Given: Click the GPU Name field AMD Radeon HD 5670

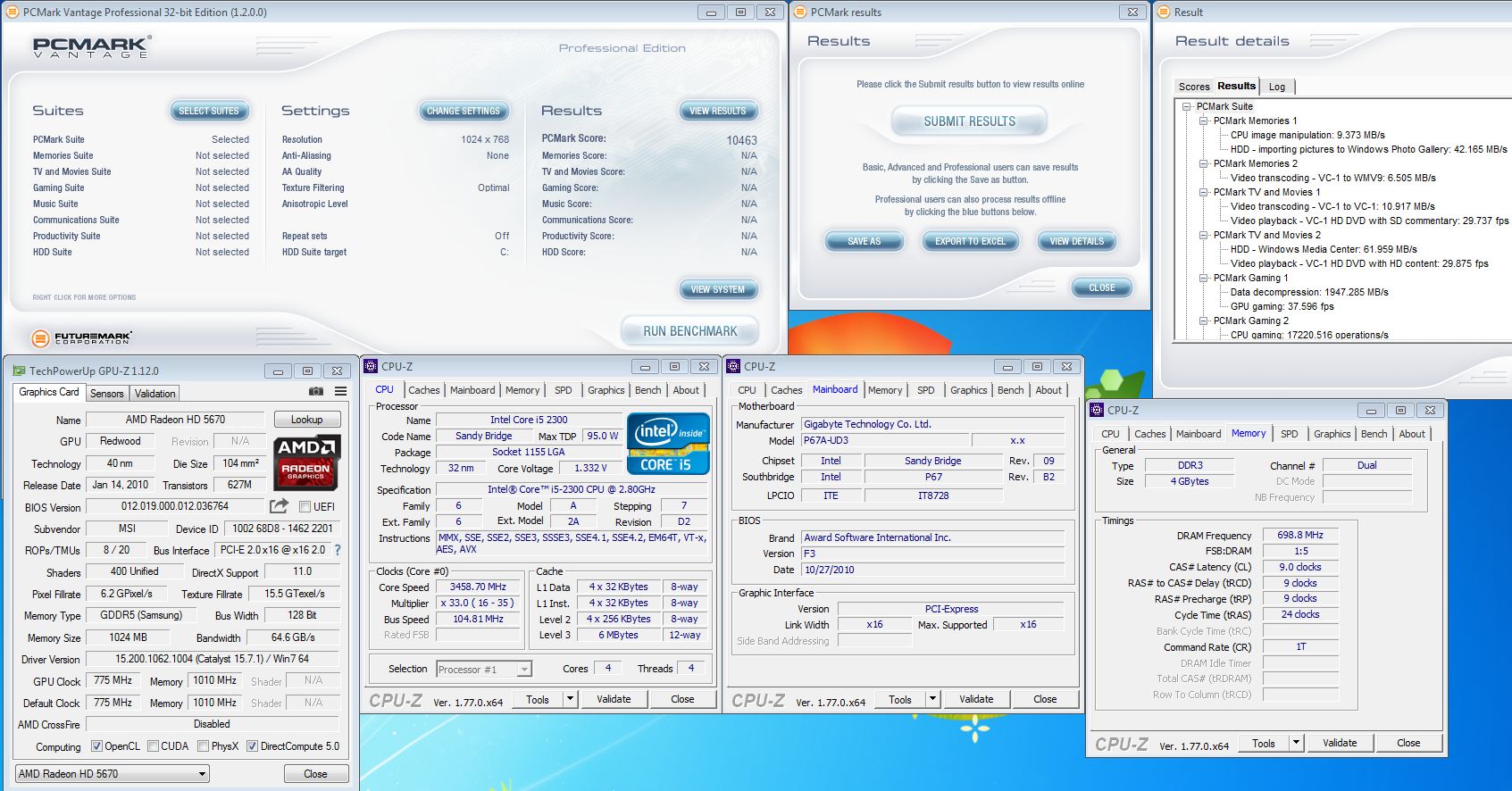Looking at the screenshot, I should (x=175, y=420).
